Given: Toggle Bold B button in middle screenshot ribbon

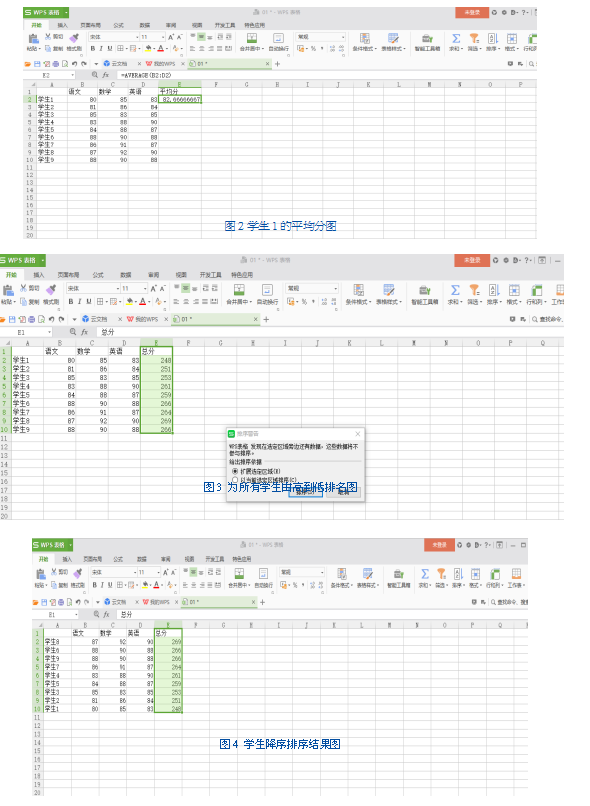Looking at the screenshot, I should point(71,301).
